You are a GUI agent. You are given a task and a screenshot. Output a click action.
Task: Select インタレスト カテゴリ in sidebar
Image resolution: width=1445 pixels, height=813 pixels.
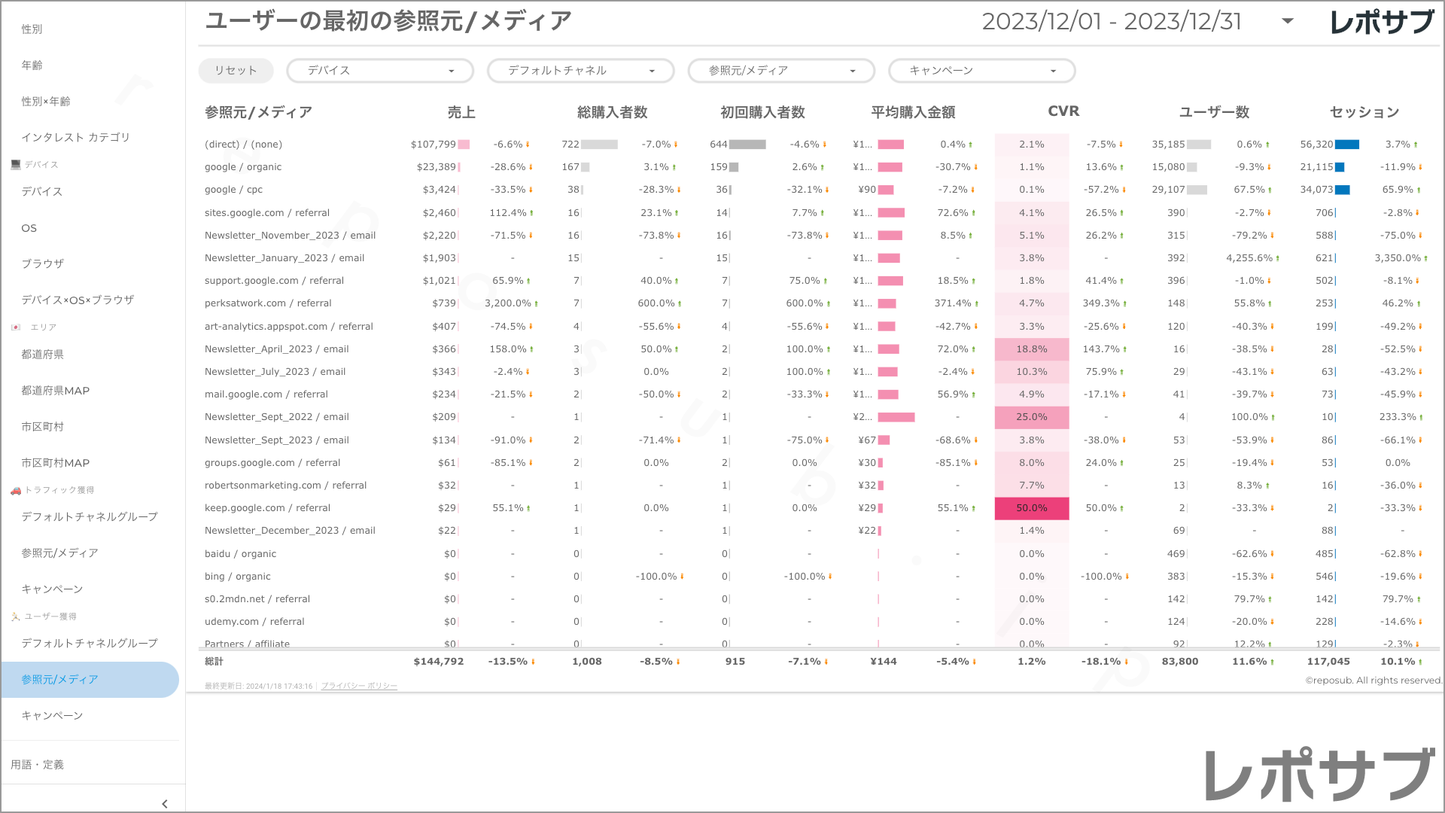point(76,137)
